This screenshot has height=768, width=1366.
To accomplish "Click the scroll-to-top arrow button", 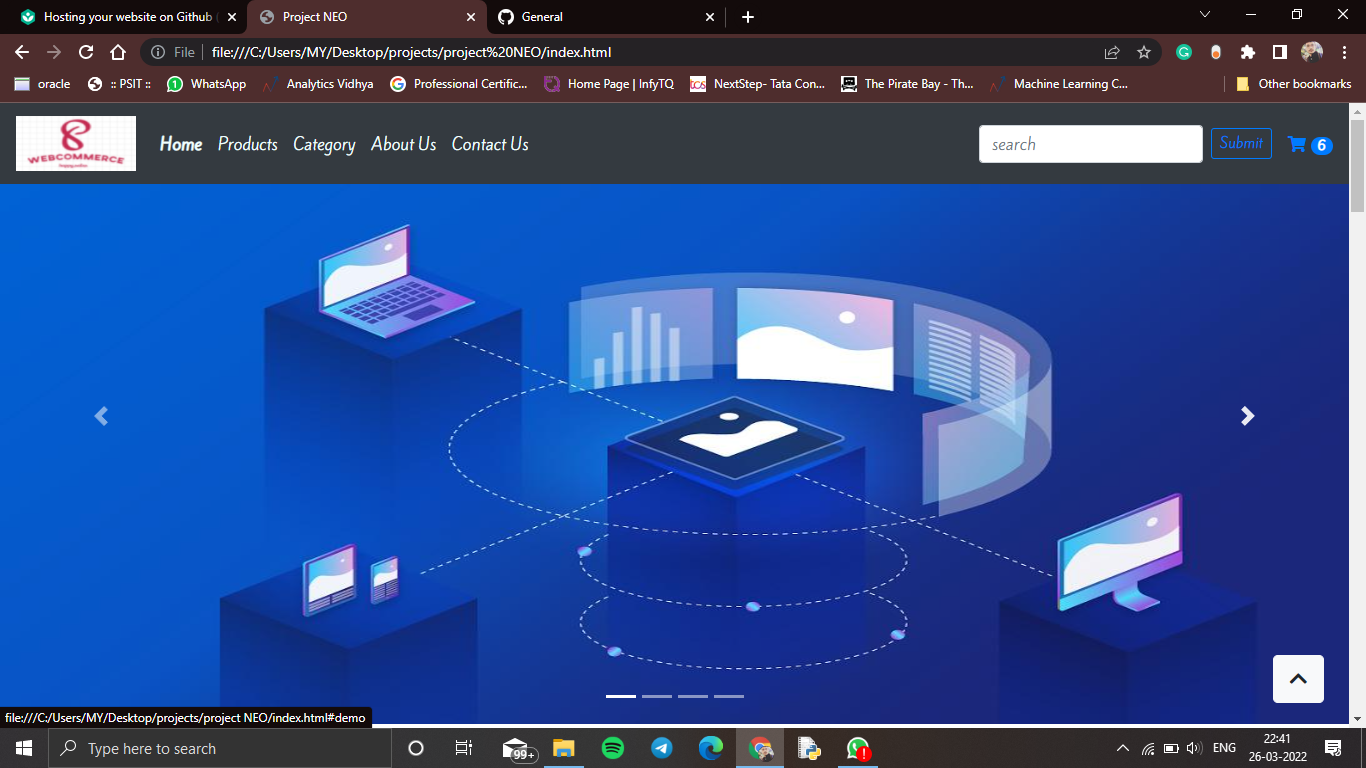I will click(1298, 679).
